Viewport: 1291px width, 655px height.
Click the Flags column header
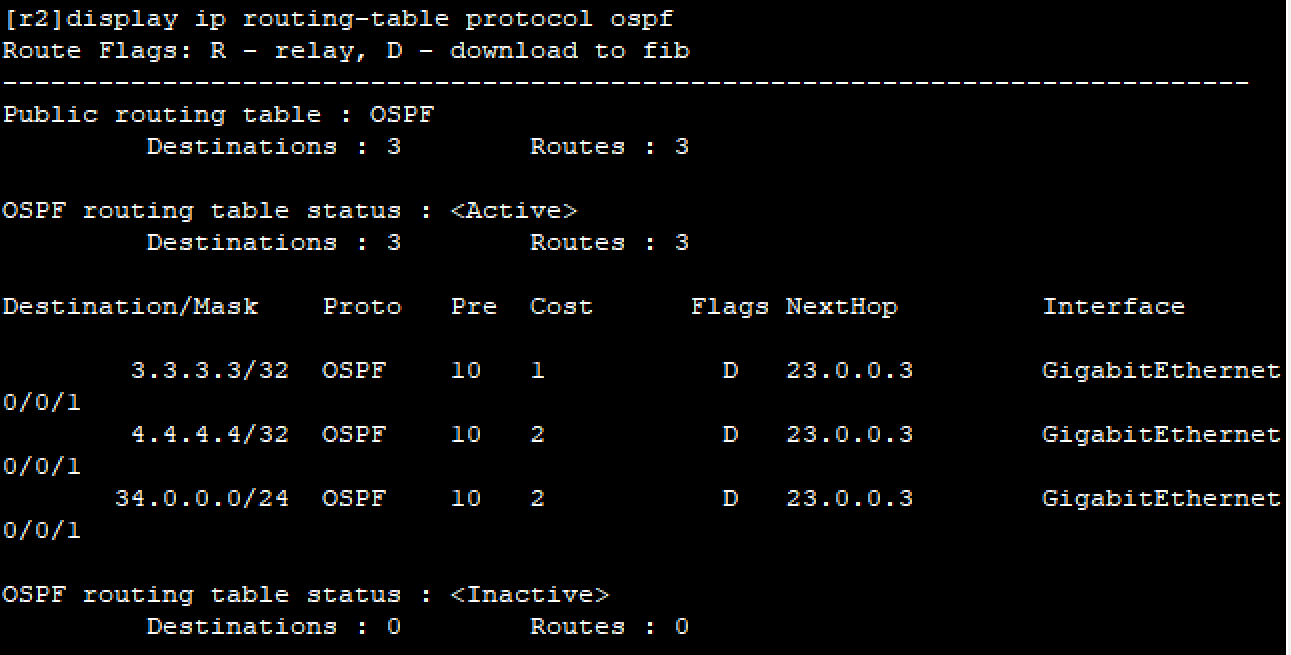[730, 307]
